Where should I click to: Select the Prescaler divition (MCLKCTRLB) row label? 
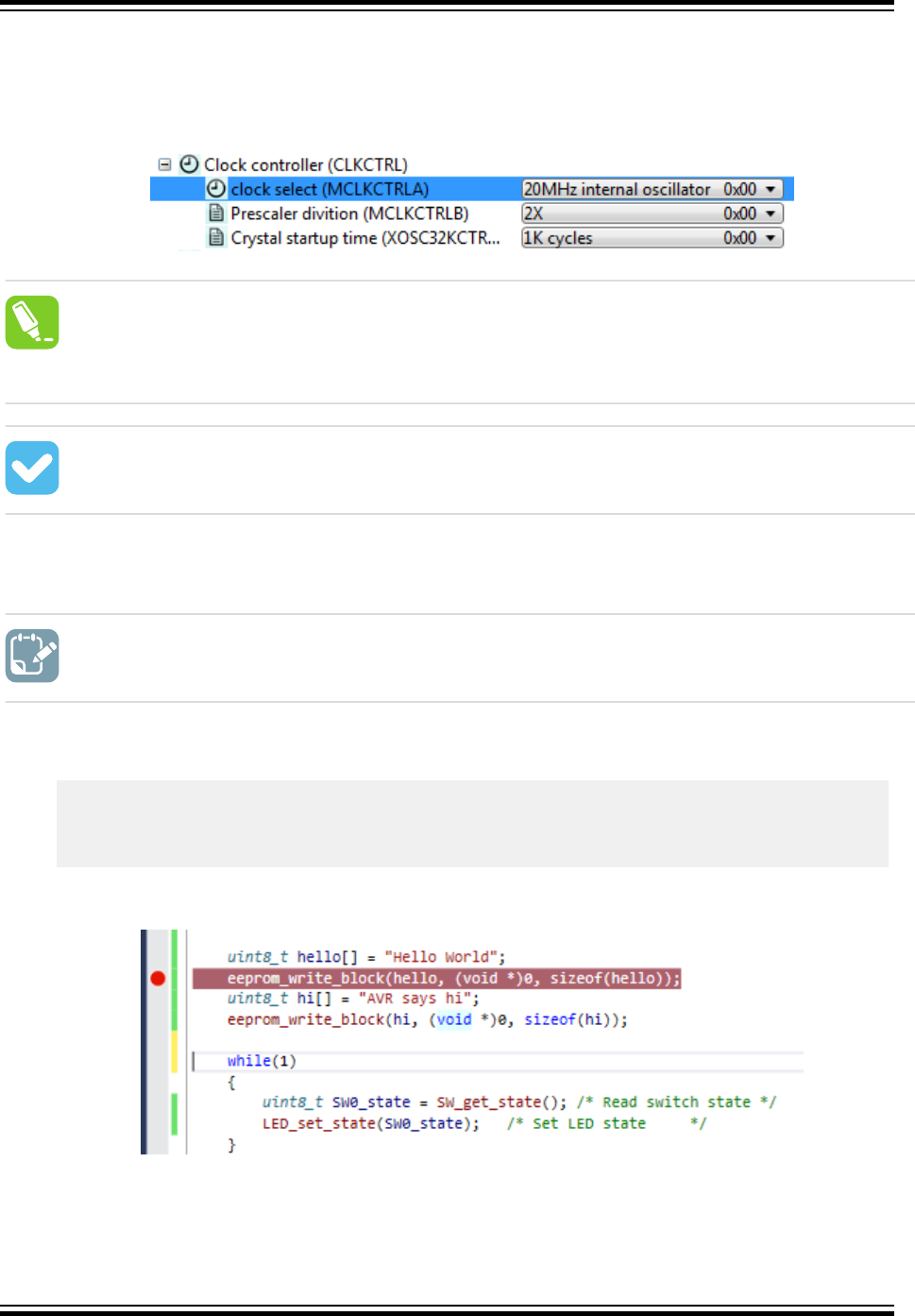(349, 214)
